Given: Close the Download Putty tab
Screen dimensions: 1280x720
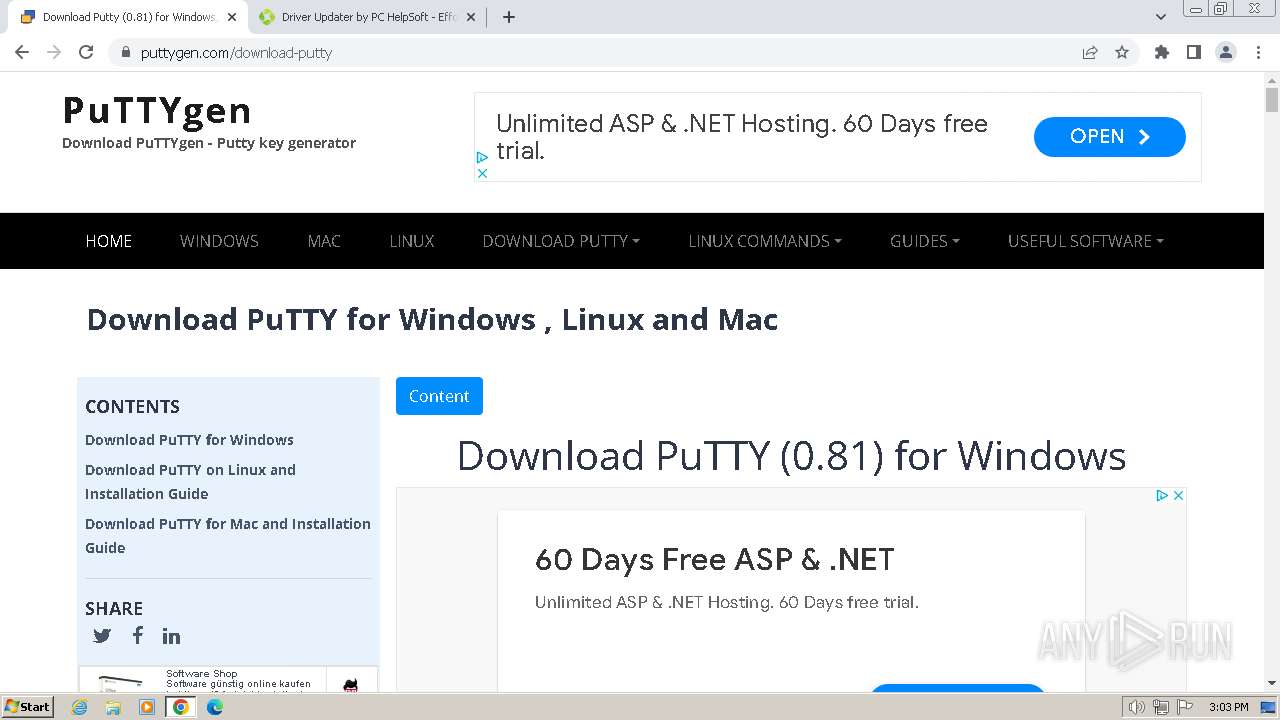Looking at the screenshot, I should 232,17.
